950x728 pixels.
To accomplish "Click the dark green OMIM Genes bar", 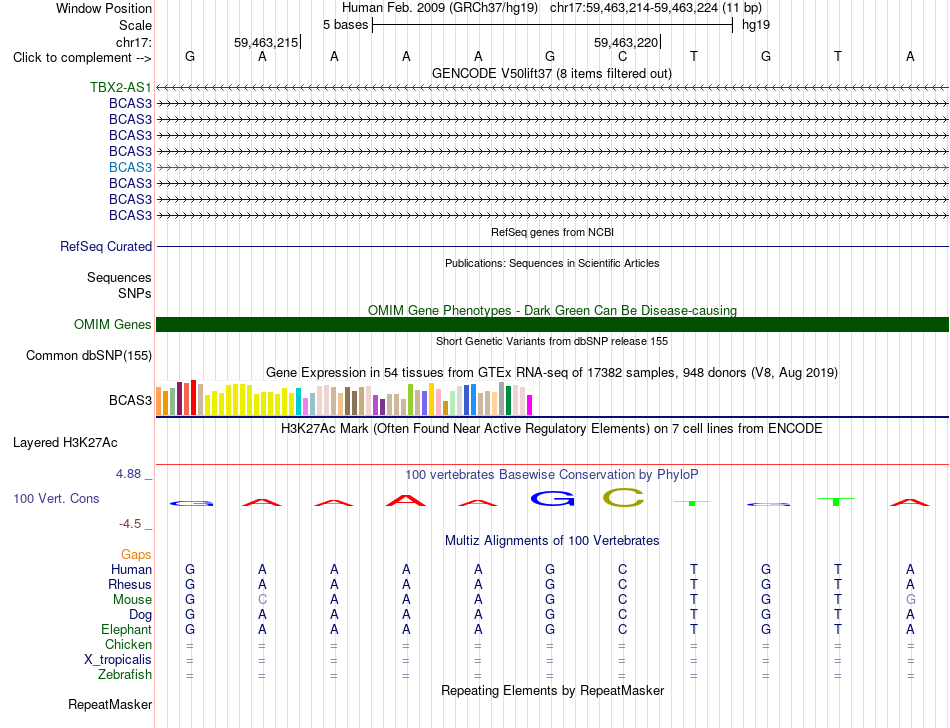I will click(552, 325).
